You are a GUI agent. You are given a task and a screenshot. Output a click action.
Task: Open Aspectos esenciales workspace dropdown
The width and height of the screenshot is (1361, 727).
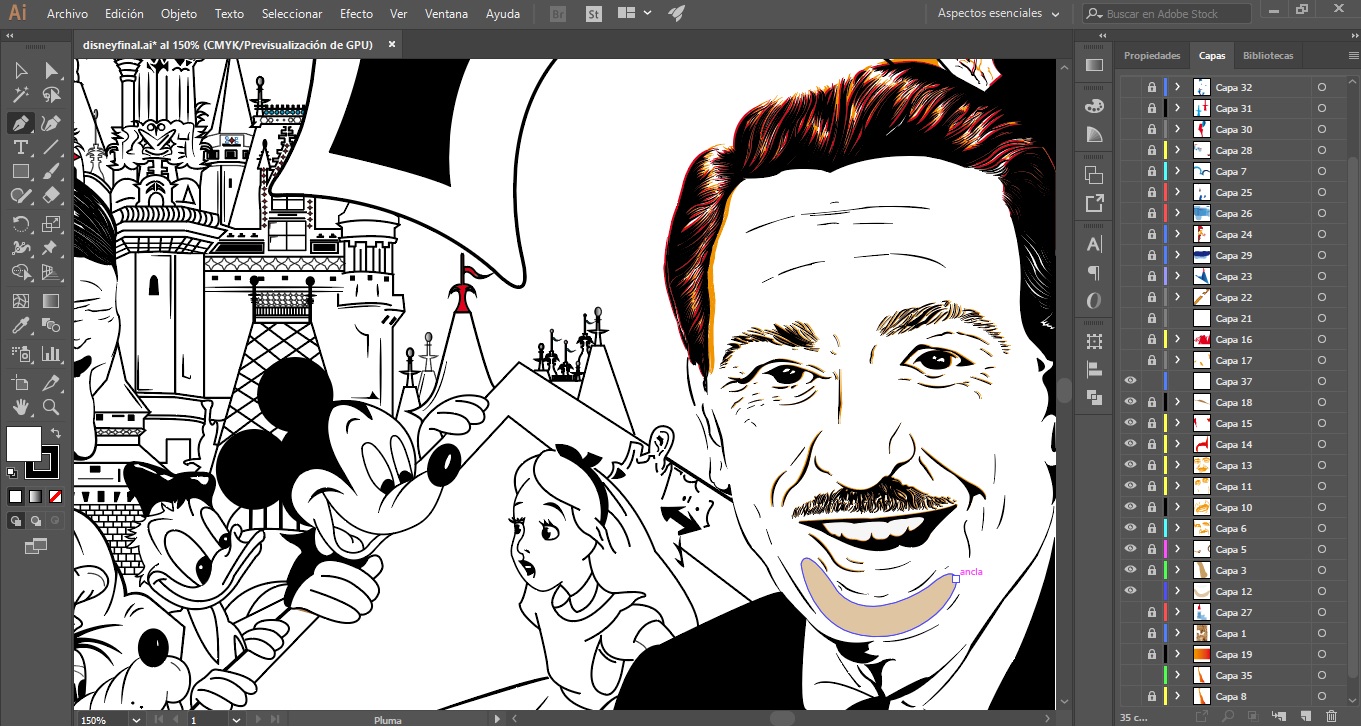tap(998, 14)
